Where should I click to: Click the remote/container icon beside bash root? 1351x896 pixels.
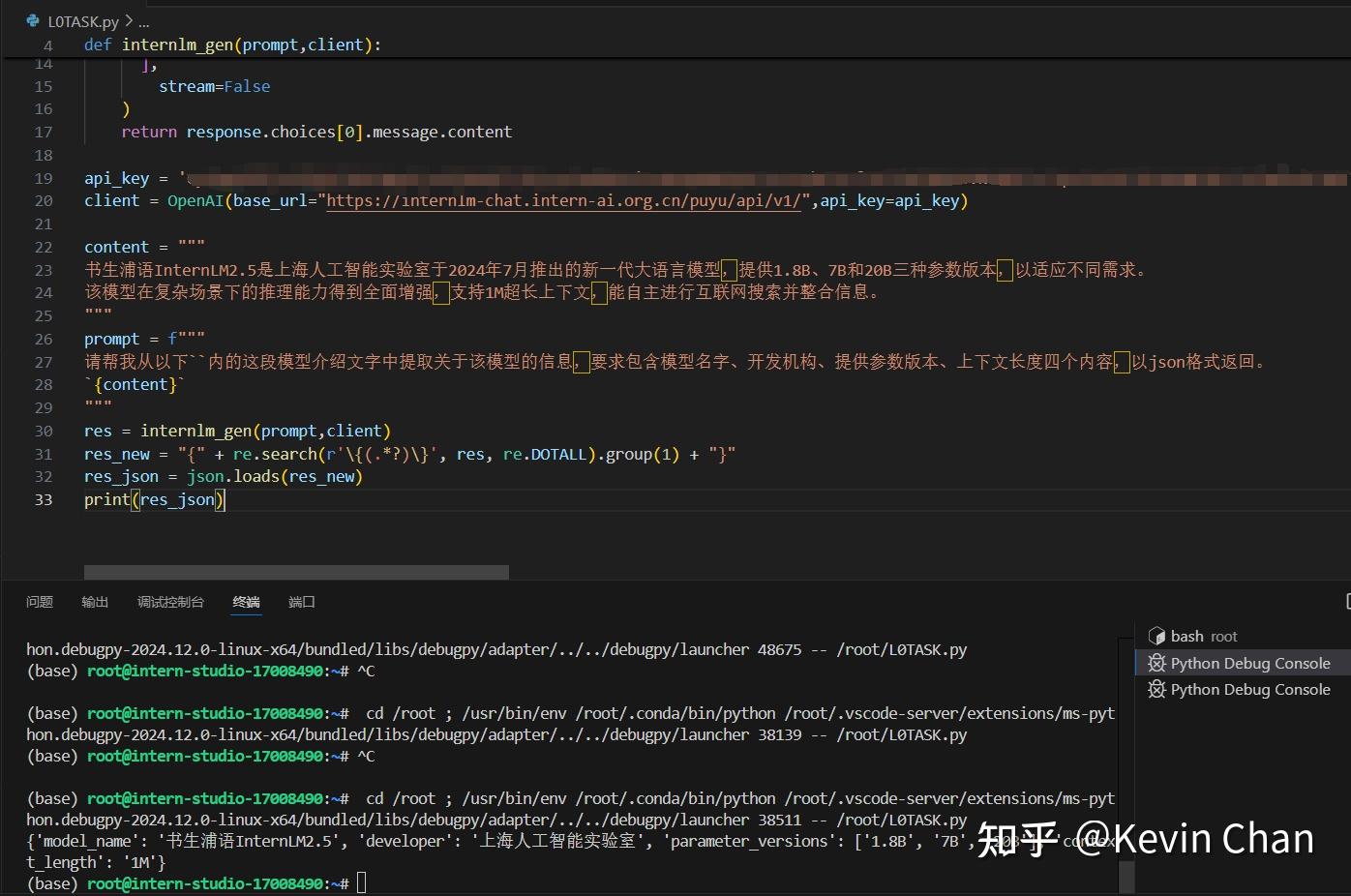coord(1157,635)
